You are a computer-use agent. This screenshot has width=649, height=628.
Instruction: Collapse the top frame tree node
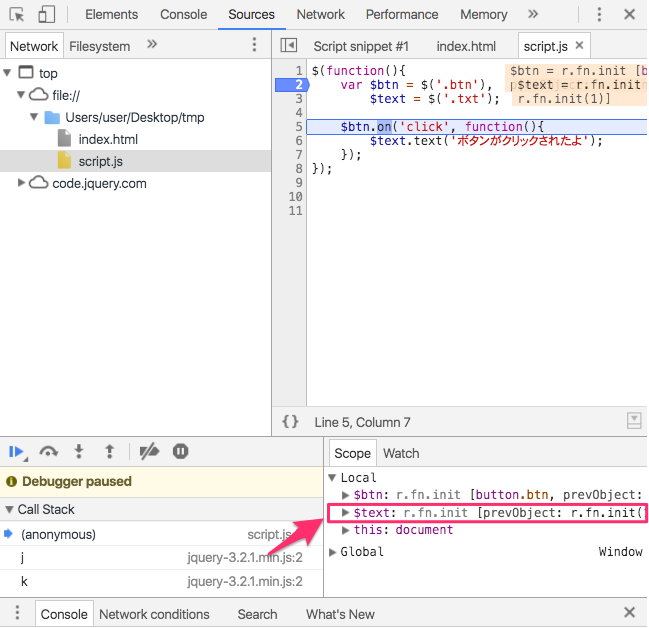click(7, 73)
